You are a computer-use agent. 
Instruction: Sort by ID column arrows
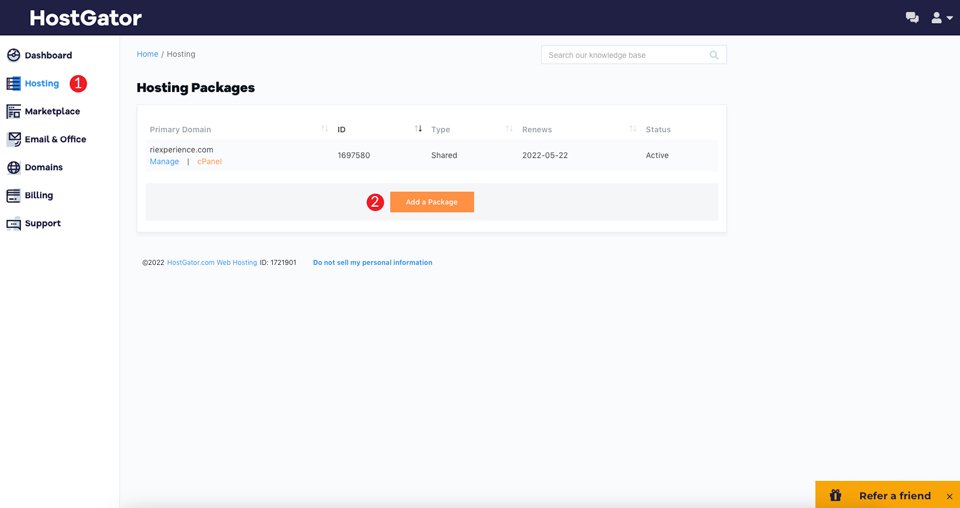(418, 129)
